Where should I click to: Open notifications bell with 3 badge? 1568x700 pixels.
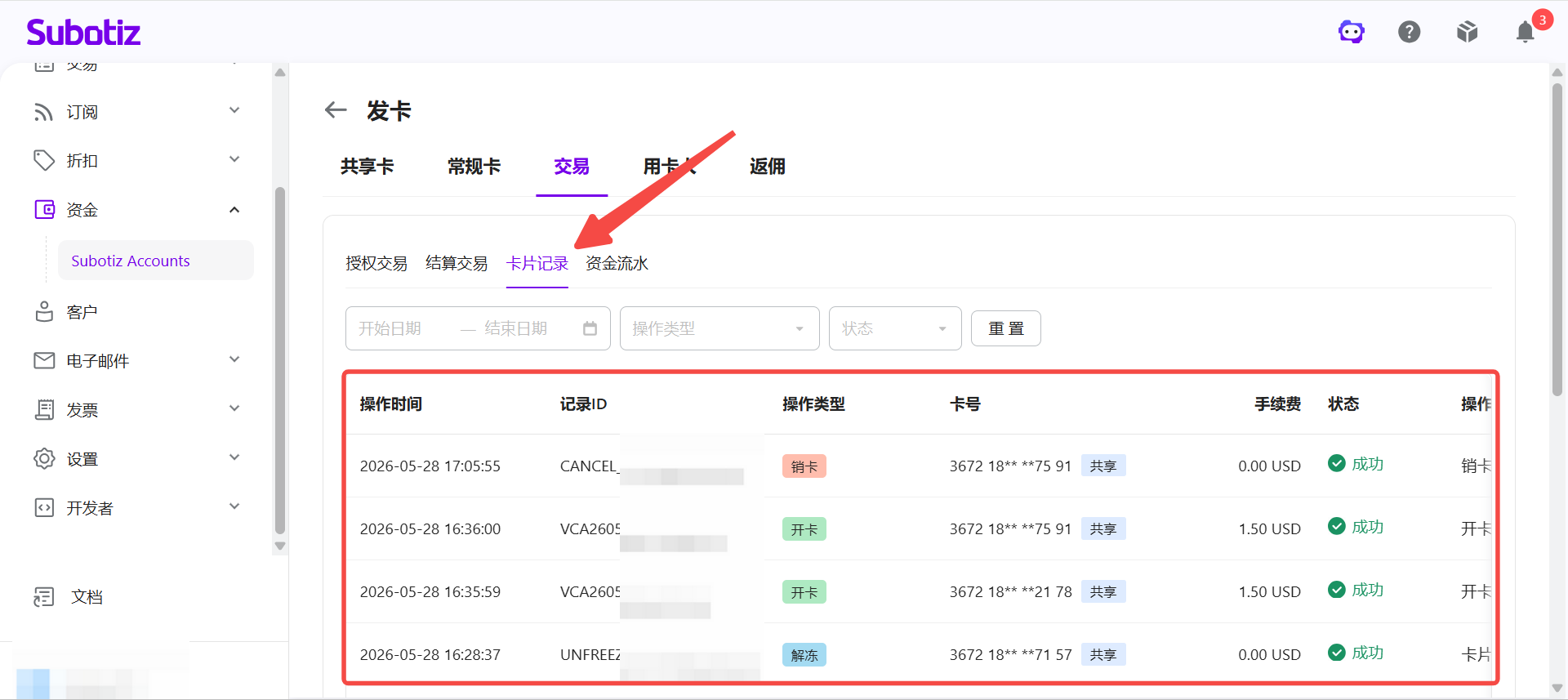1526,32
